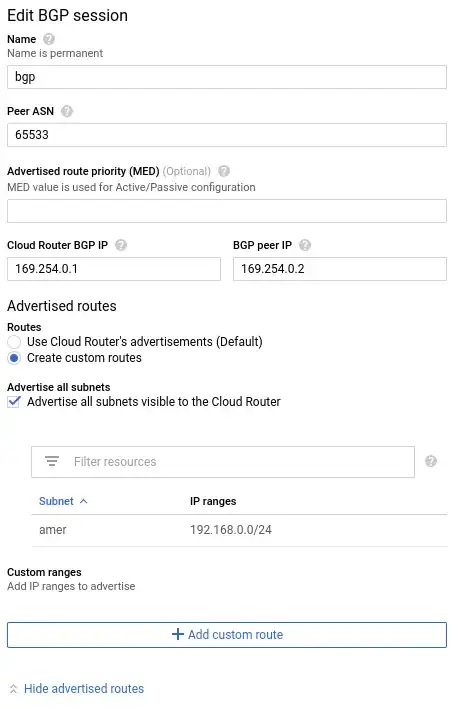Click the filter lines icon in resource filter
466x709 pixels.
click(x=52, y=461)
